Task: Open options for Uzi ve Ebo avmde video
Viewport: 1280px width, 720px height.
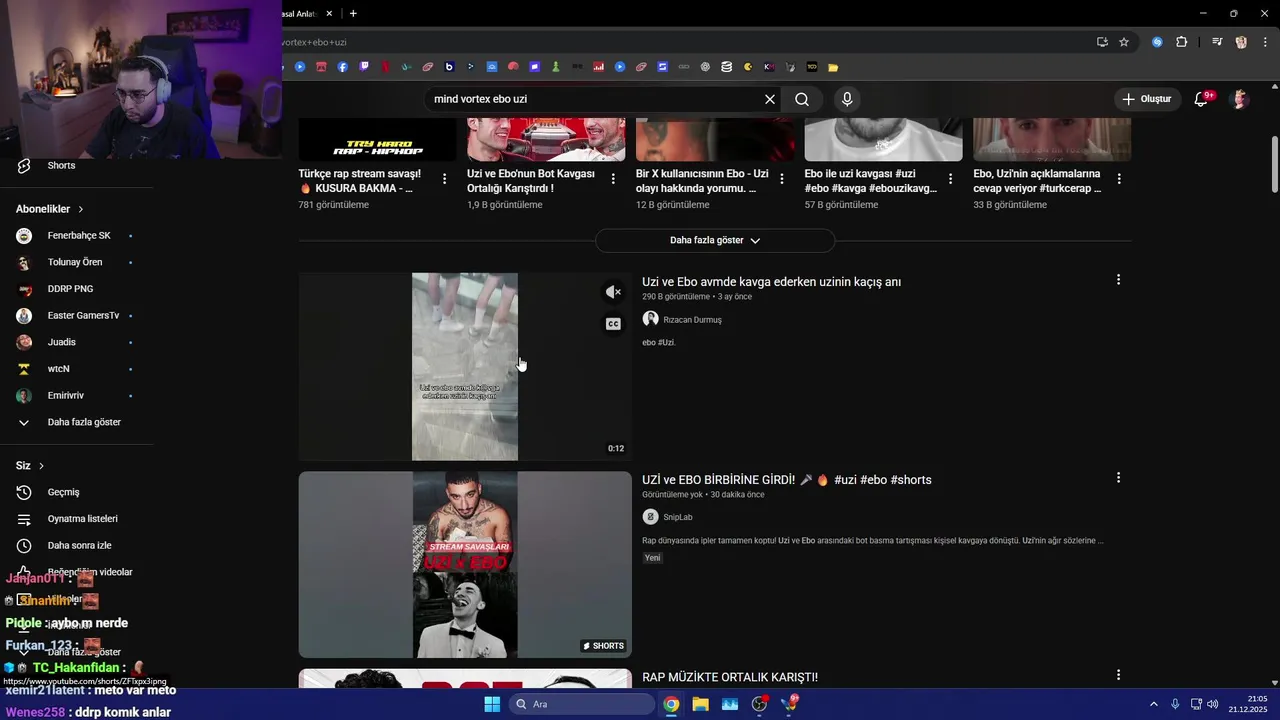Action: tap(1118, 280)
